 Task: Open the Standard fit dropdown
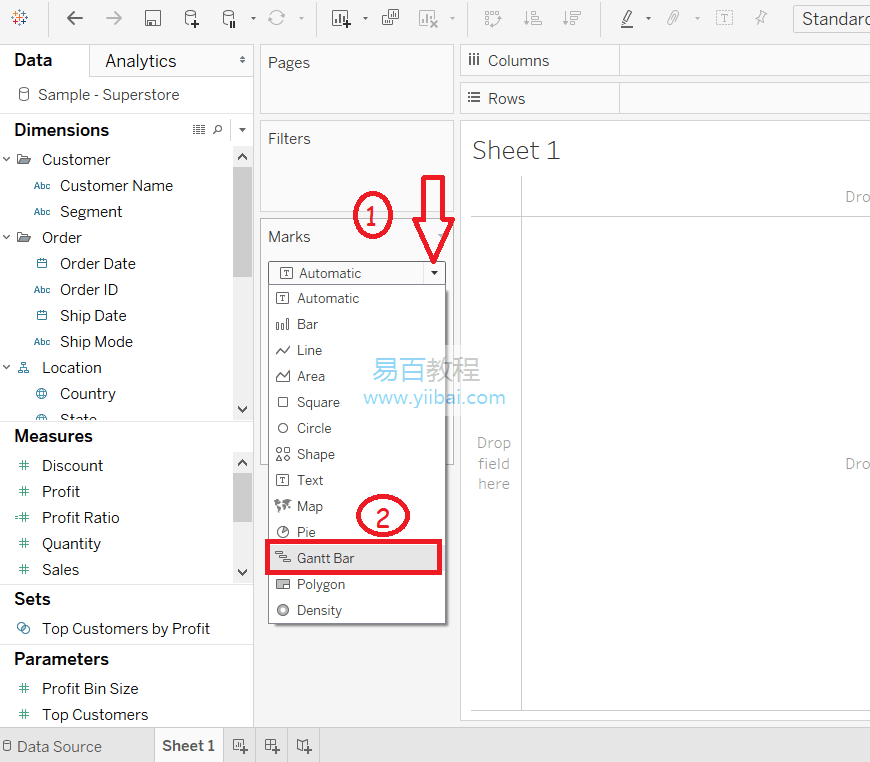[x=831, y=19]
